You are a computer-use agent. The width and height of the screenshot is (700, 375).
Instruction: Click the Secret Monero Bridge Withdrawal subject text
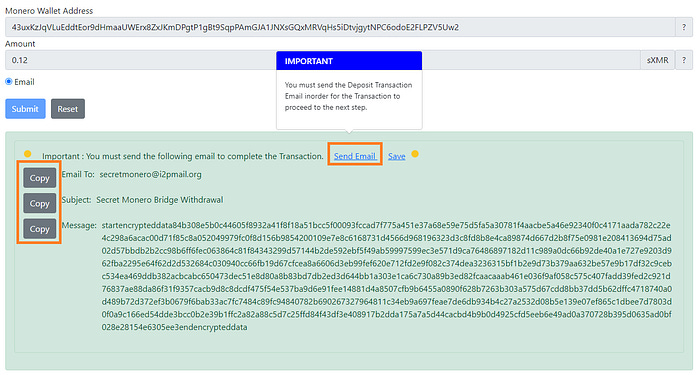(x=160, y=200)
